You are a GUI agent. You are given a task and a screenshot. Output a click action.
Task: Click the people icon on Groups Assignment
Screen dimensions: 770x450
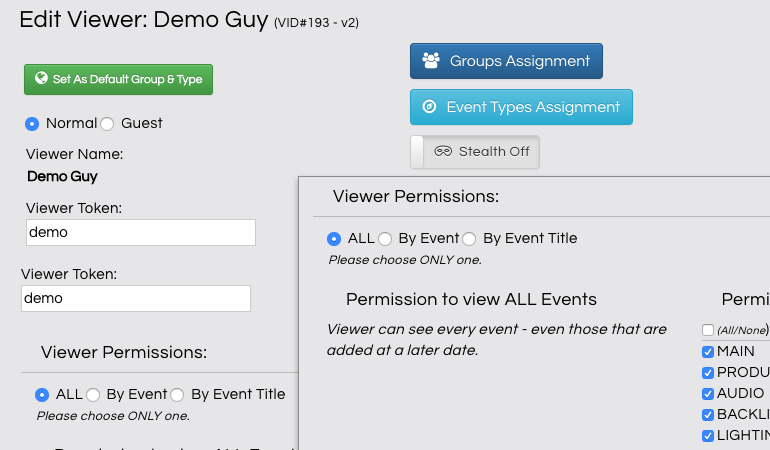(431, 61)
